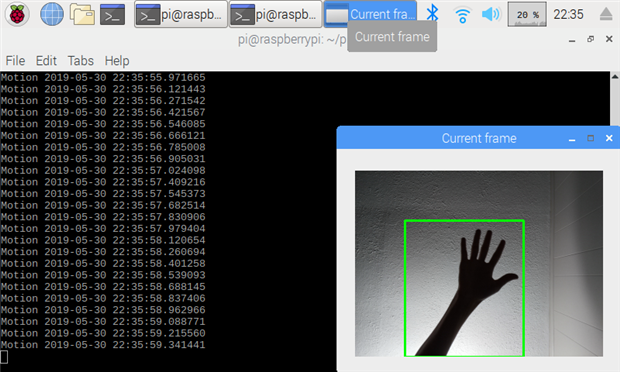Click the speaker volume icon

click(491, 15)
